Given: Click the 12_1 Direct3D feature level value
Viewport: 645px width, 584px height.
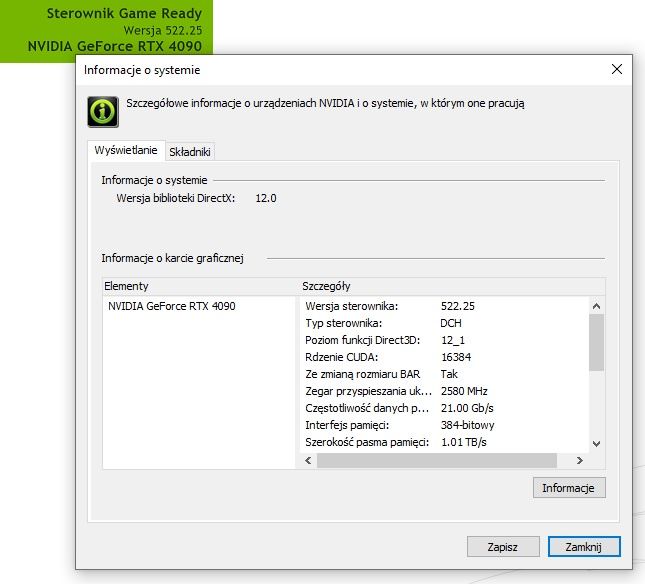Looking at the screenshot, I should (x=452, y=340).
